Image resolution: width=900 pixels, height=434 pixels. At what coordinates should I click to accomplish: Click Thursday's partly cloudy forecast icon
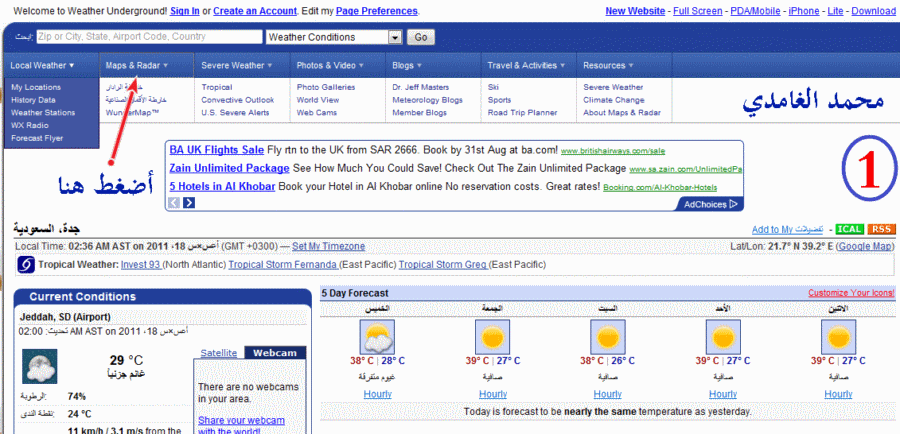pyautogui.click(x=377, y=337)
